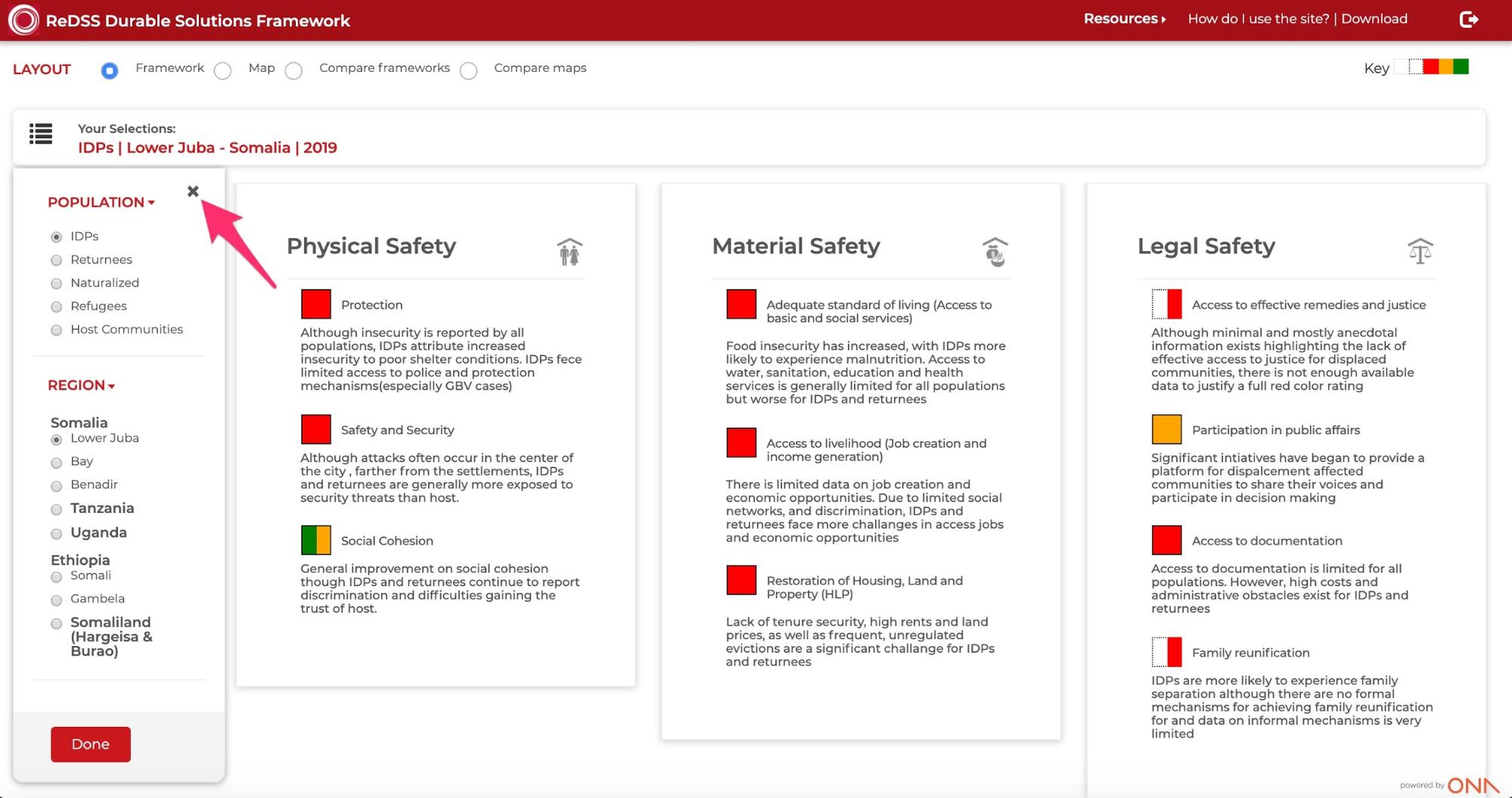Click the Restoration of Housing red indicator
Viewport: 1512px width, 798px height.
pos(741,580)
